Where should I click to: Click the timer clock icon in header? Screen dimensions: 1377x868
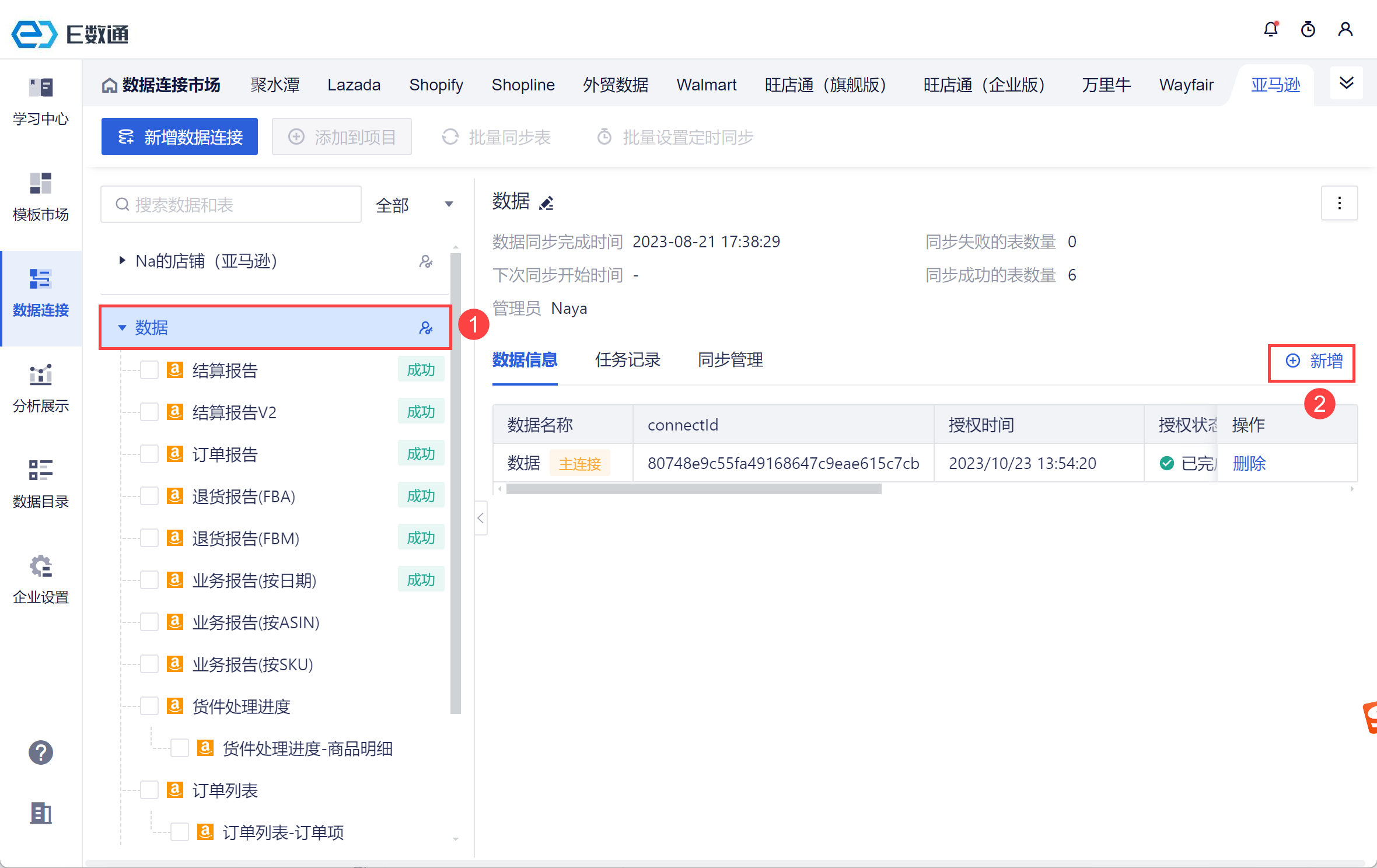pos(1308,29)
